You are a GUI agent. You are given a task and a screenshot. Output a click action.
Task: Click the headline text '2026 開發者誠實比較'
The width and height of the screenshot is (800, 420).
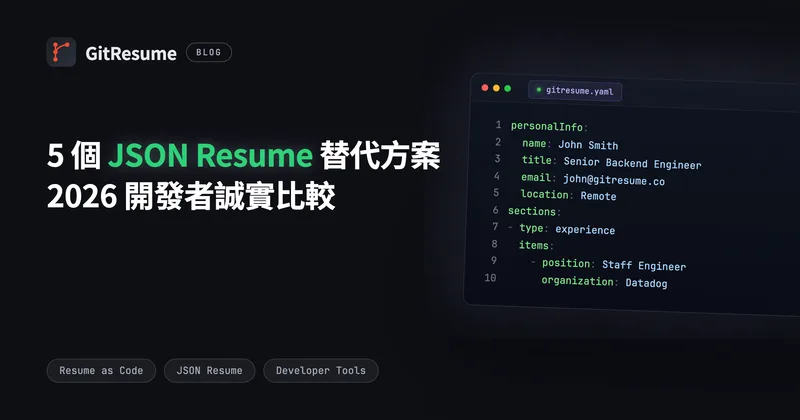(191, 196)
